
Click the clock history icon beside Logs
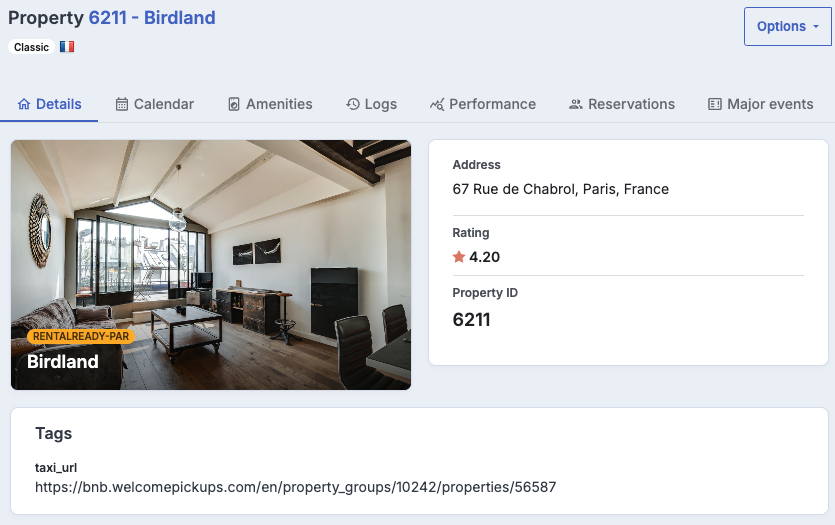[x=353, y=104]
